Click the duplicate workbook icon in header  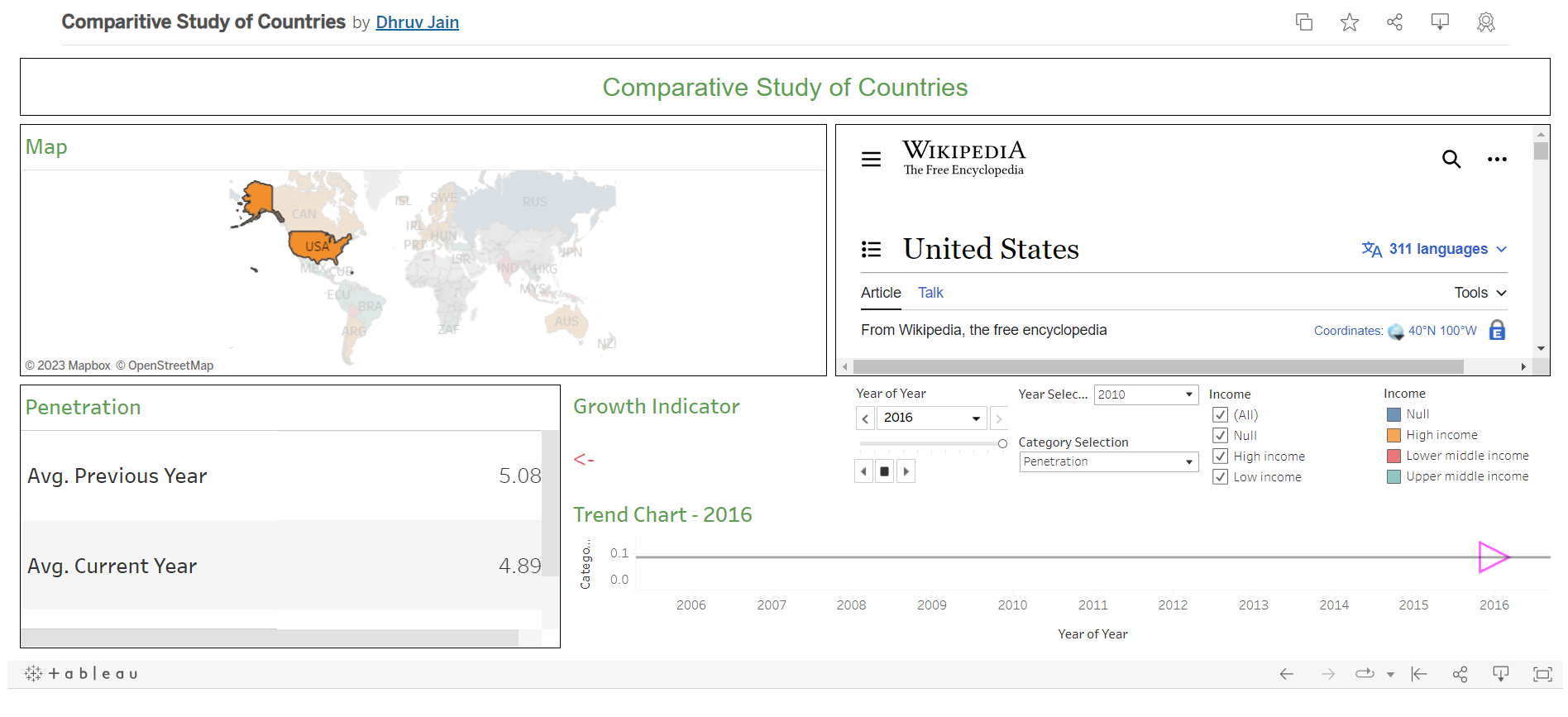1304,22
